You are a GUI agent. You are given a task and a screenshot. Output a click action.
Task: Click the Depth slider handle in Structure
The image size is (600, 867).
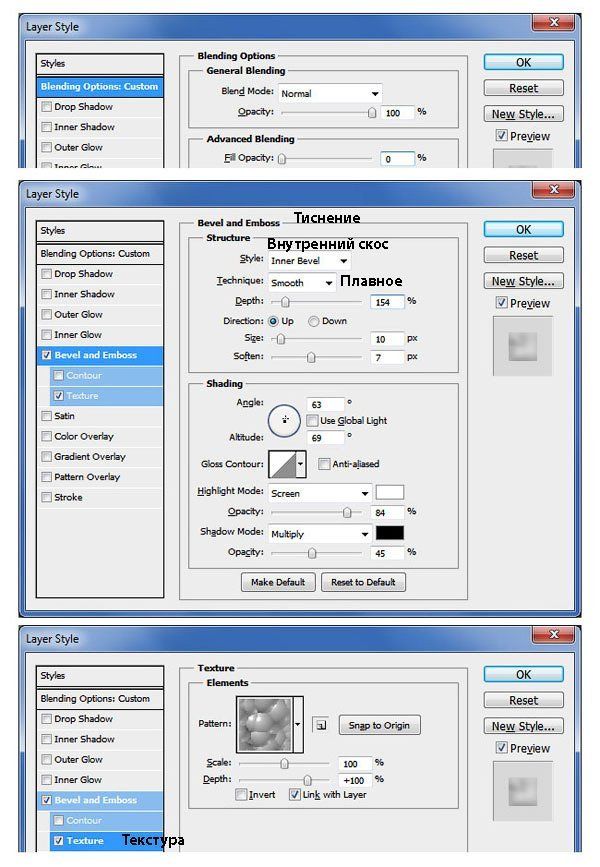(285, 302)
